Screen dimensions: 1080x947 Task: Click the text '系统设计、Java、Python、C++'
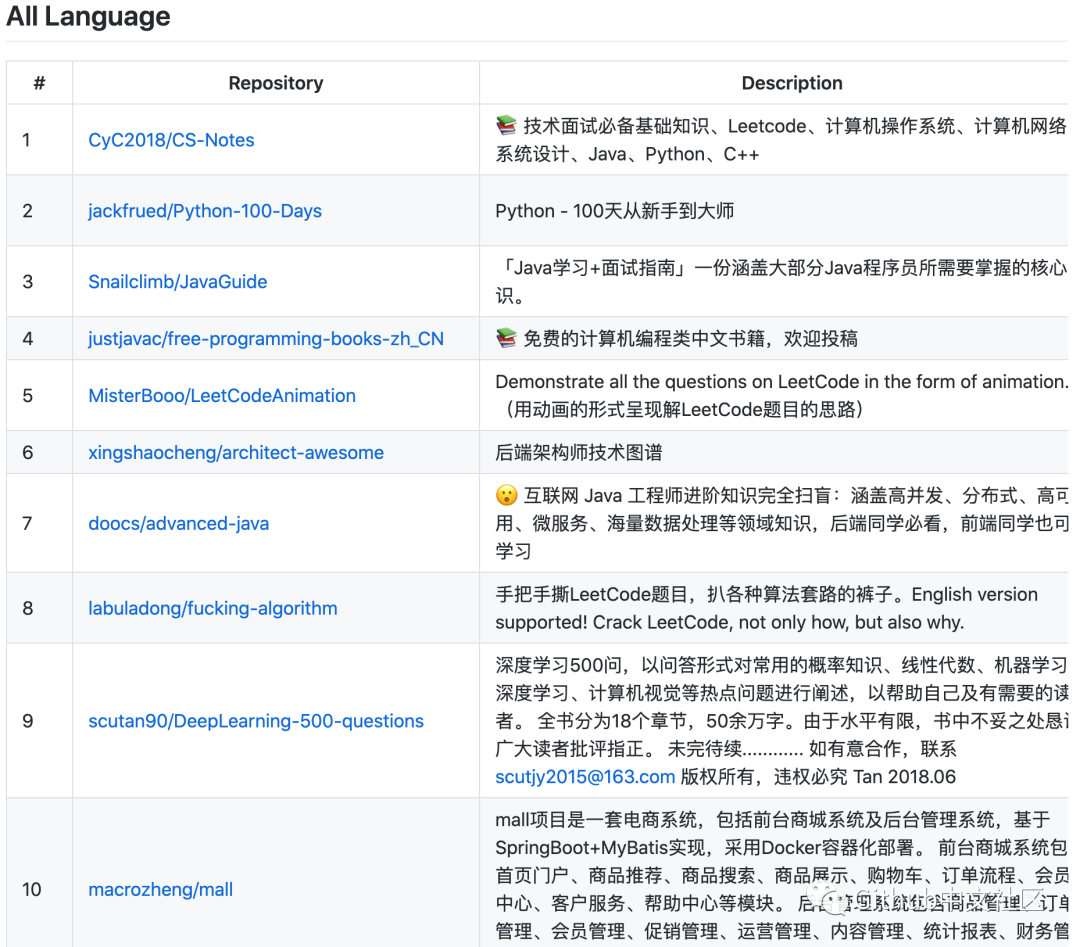coord(627,154)
